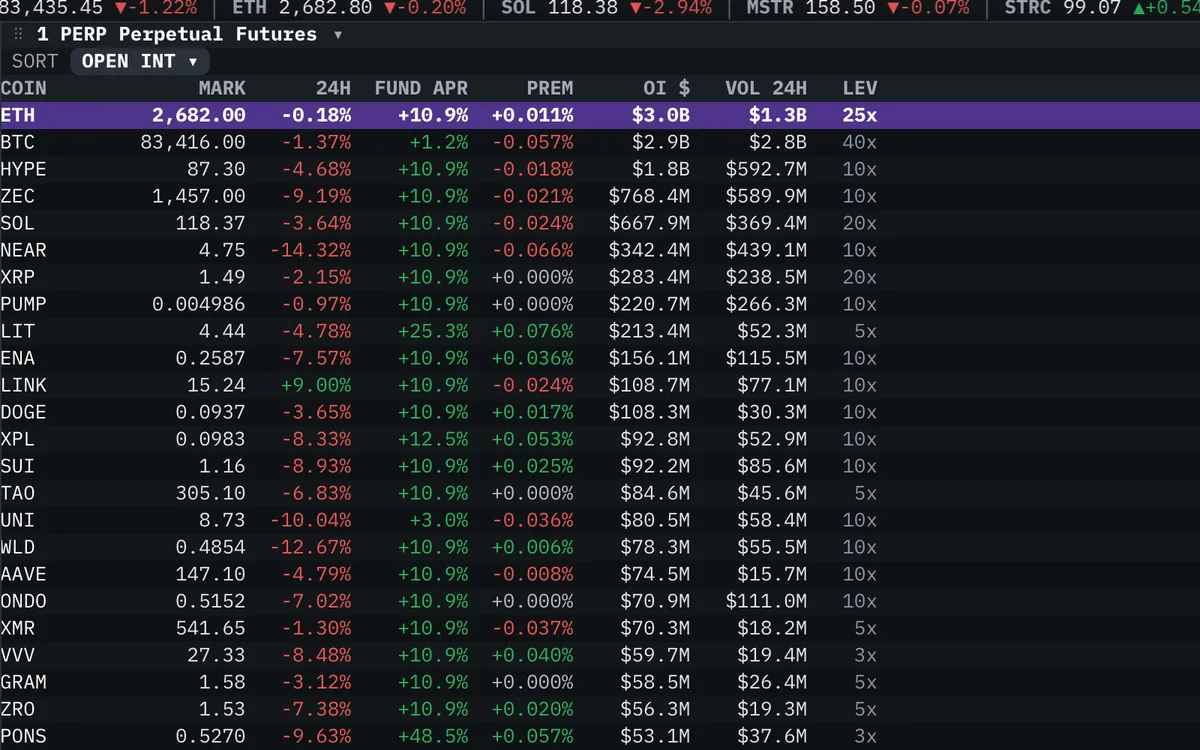Sort by the FUND APR column header

tap(421, 88)
